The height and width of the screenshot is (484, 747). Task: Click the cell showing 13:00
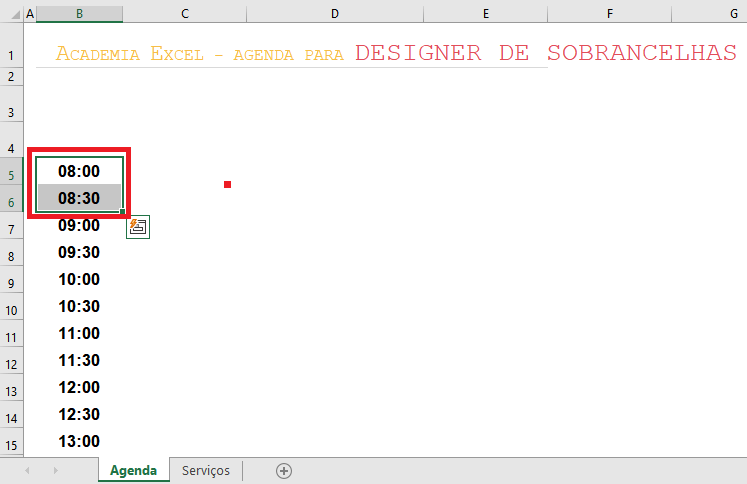(79, 441)
